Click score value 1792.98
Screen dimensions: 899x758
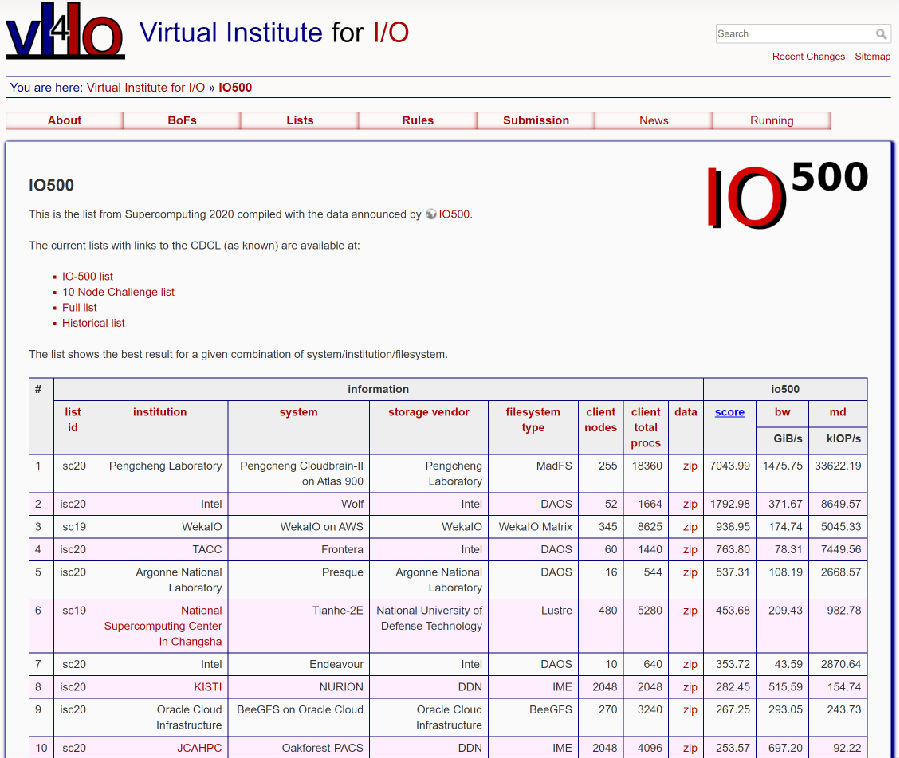(730, 504)
